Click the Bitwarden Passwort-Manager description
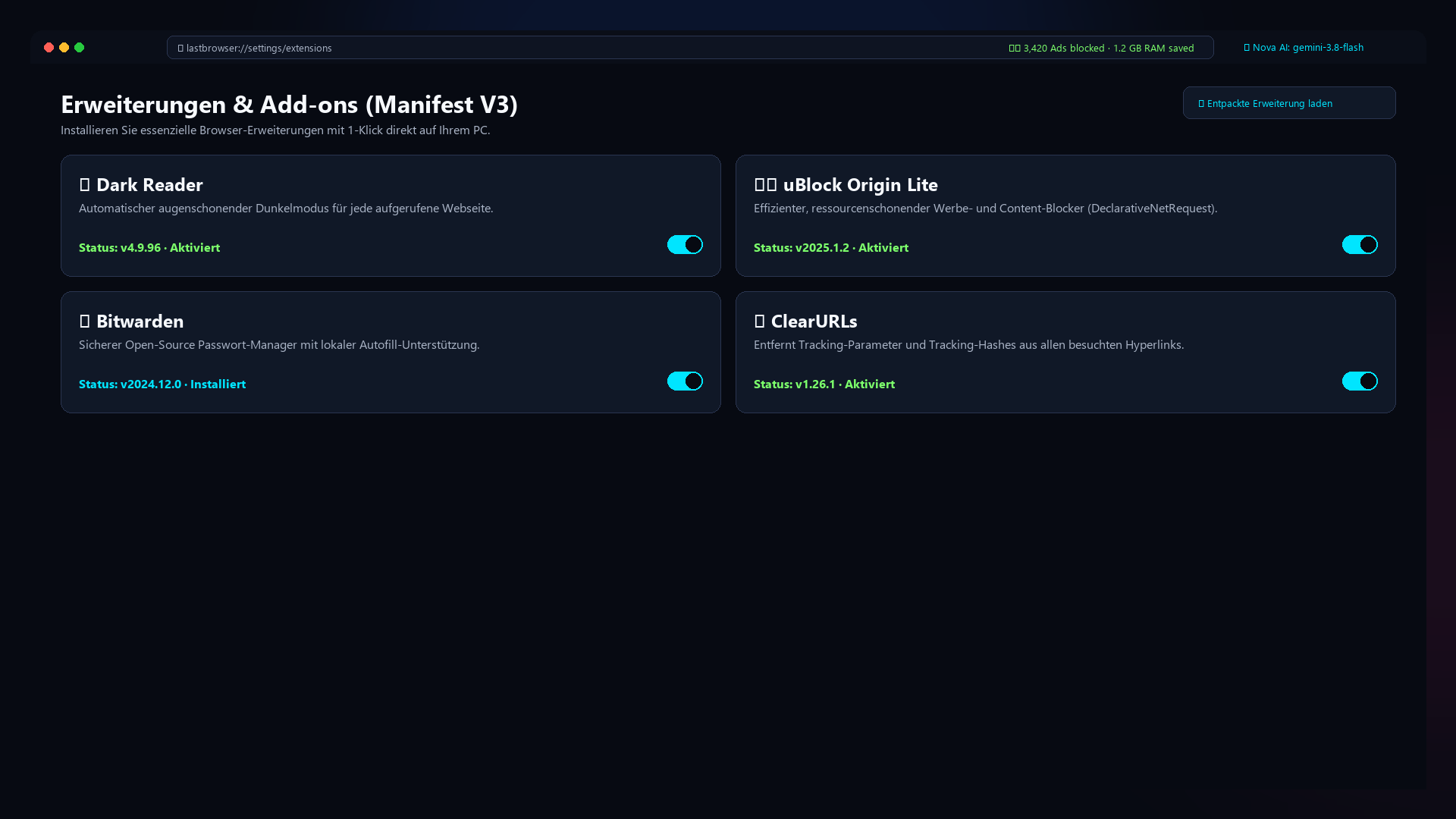Viewport: 1456px width, 819px height. click(279, 344)
